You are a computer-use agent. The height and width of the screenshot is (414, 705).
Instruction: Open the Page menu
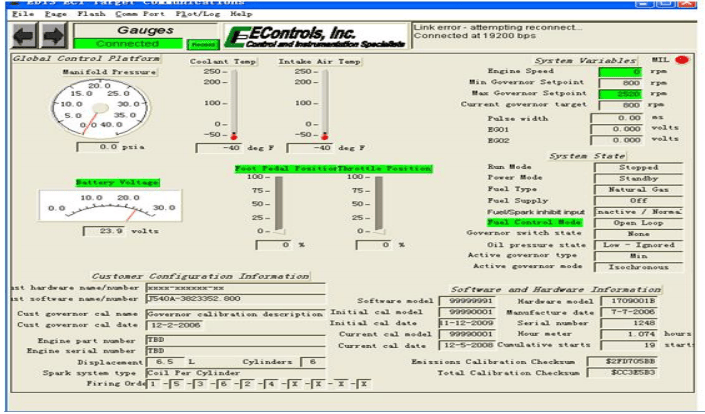(56, 14)
